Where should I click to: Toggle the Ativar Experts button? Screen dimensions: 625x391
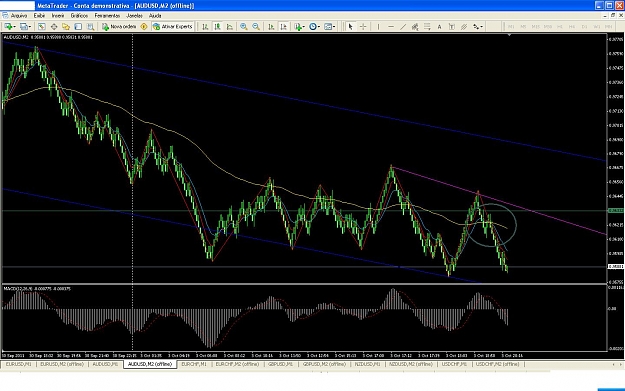tap(173, 26)
